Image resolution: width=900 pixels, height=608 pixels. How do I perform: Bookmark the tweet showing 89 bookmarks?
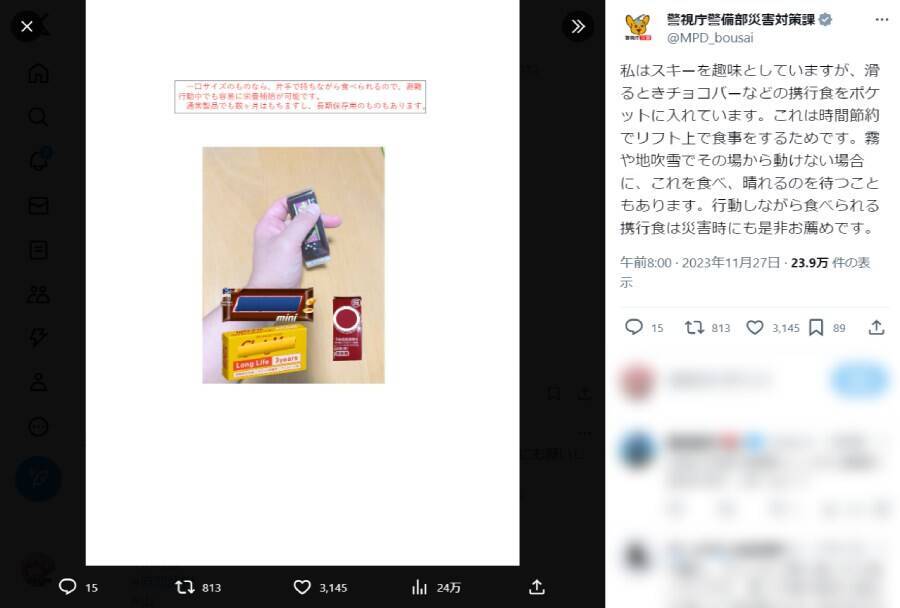[816, 327]
